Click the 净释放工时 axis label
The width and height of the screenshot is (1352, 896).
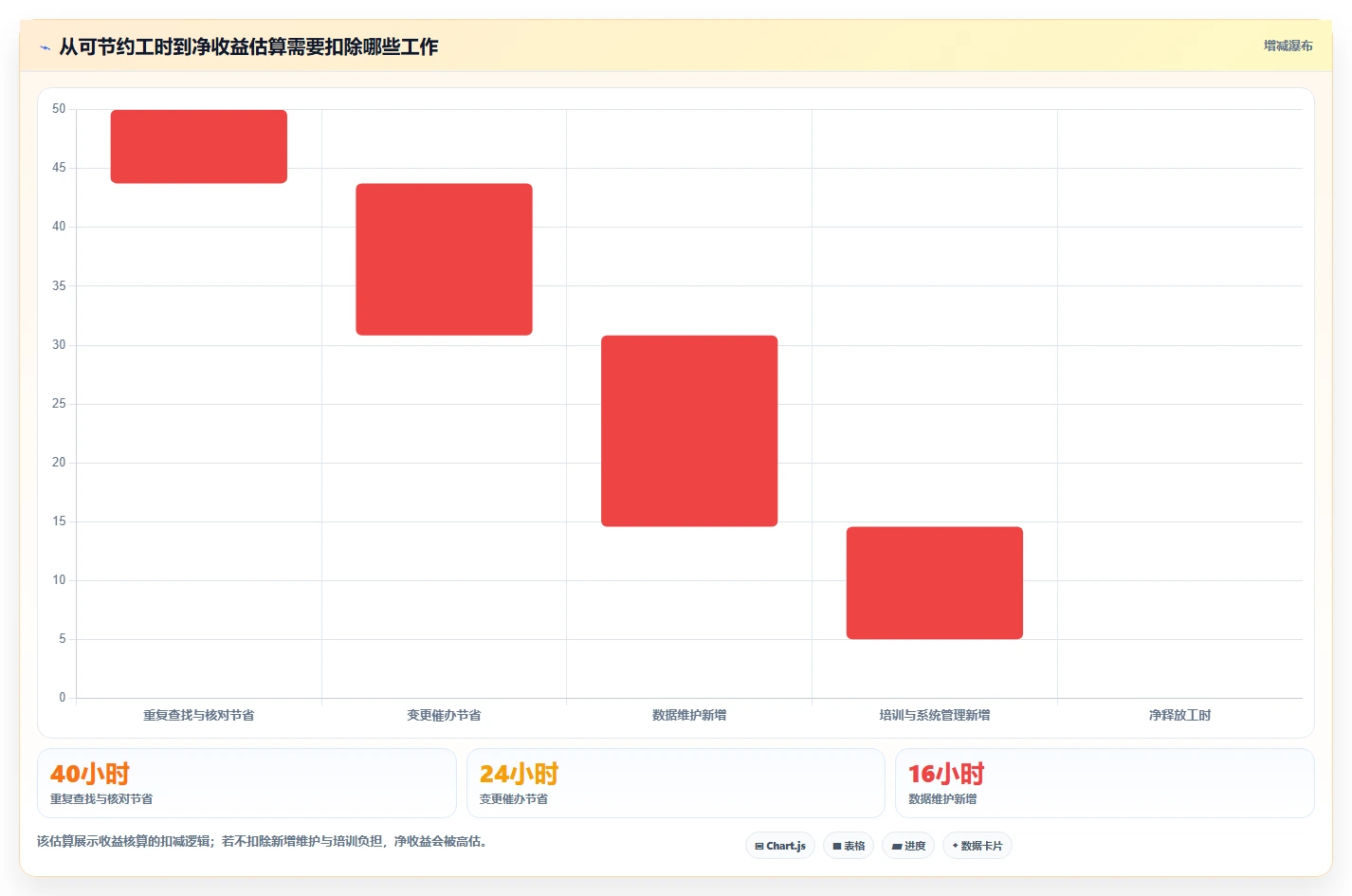tap(1179, 715)
